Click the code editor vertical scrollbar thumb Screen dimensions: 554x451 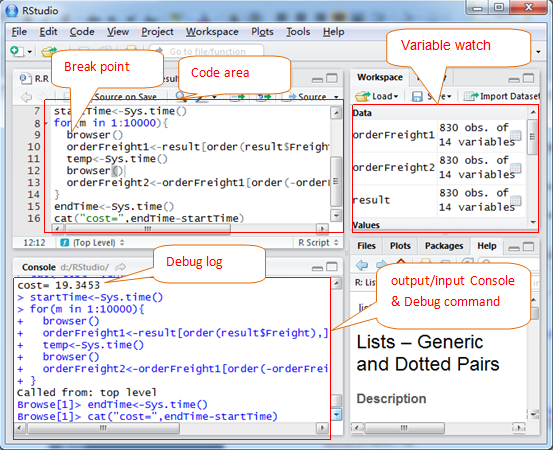[x=336, y=181]
